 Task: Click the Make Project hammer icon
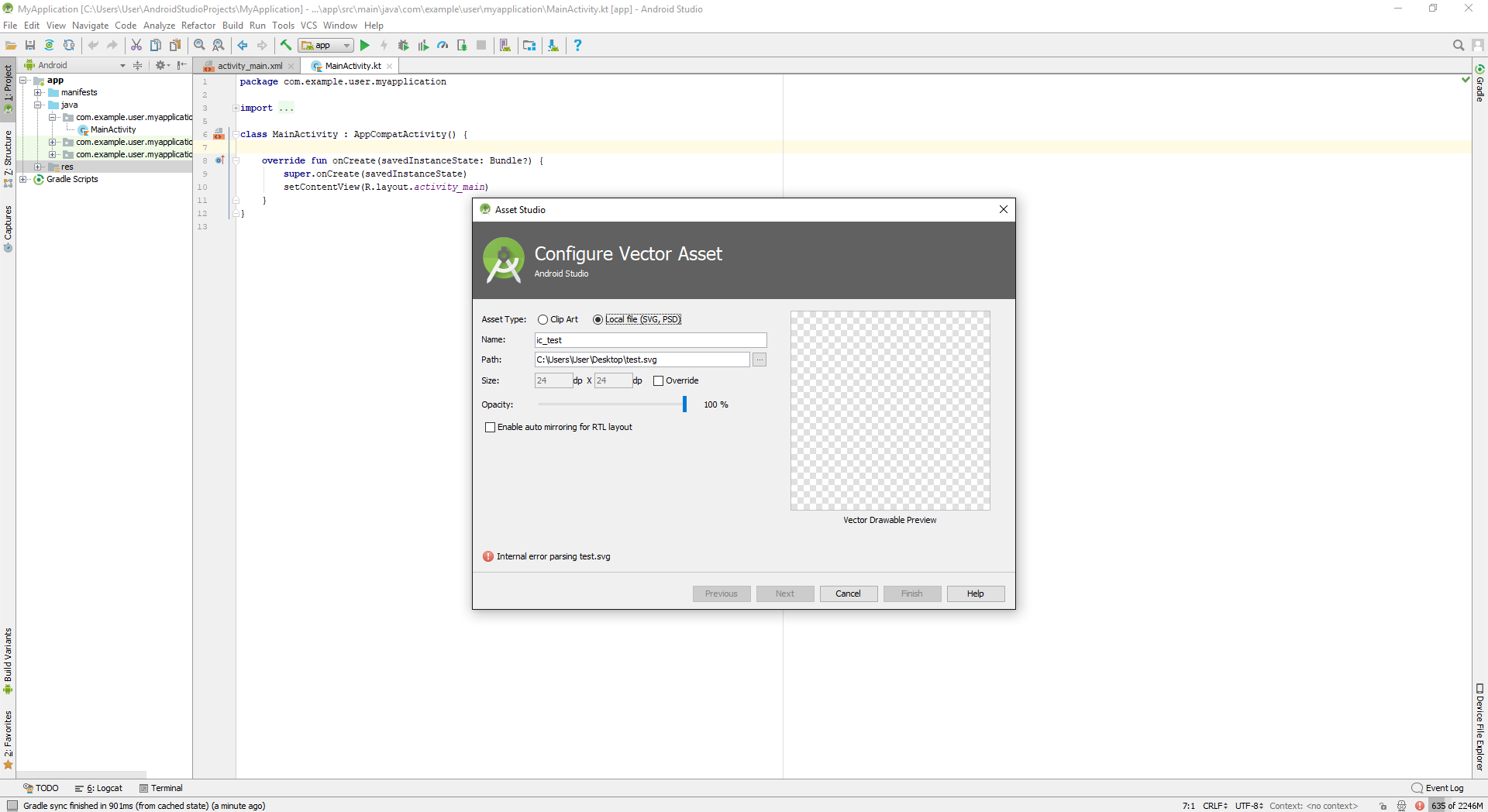[x=286, y=46]
